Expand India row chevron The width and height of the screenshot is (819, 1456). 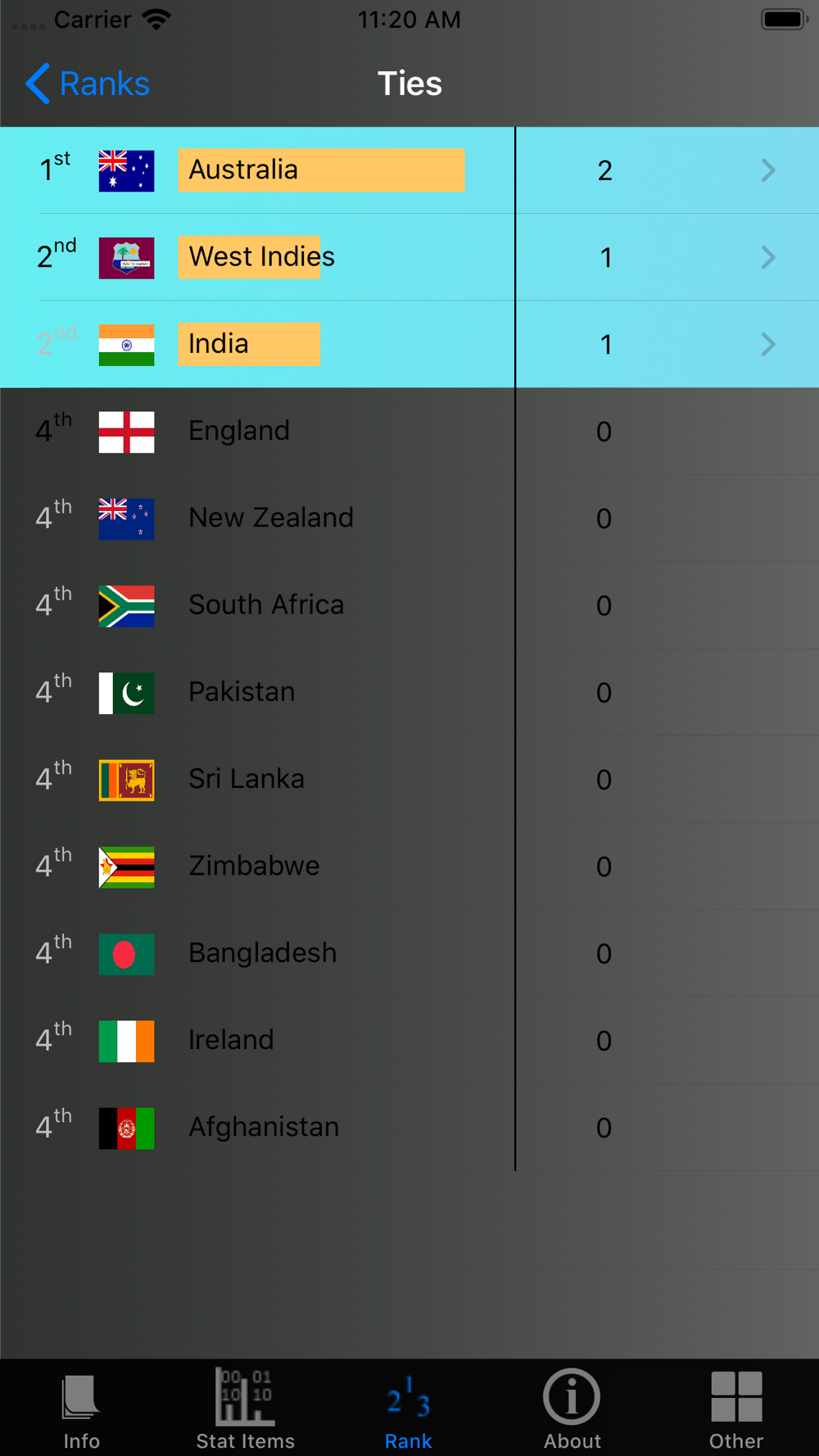[x=767, y=344]
